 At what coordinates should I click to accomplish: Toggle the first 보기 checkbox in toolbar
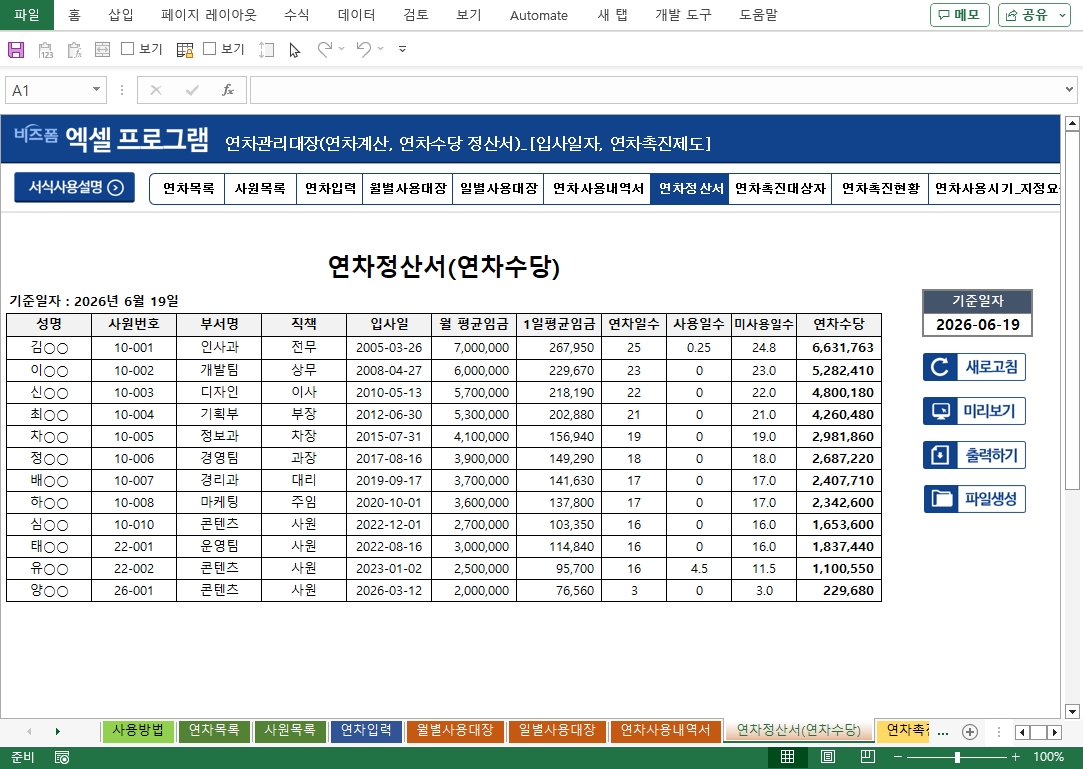click(x=128, y=49)
